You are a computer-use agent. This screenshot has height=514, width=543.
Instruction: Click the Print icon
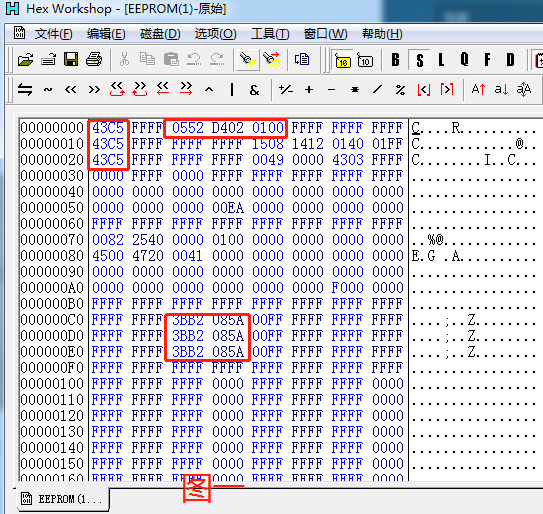click(94, 60)
